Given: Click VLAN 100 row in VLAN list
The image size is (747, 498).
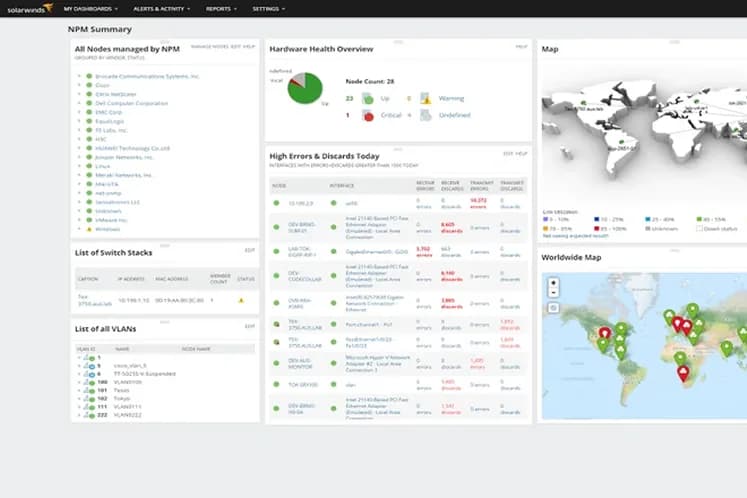Looking at the screenshot, I should point(165,382).
